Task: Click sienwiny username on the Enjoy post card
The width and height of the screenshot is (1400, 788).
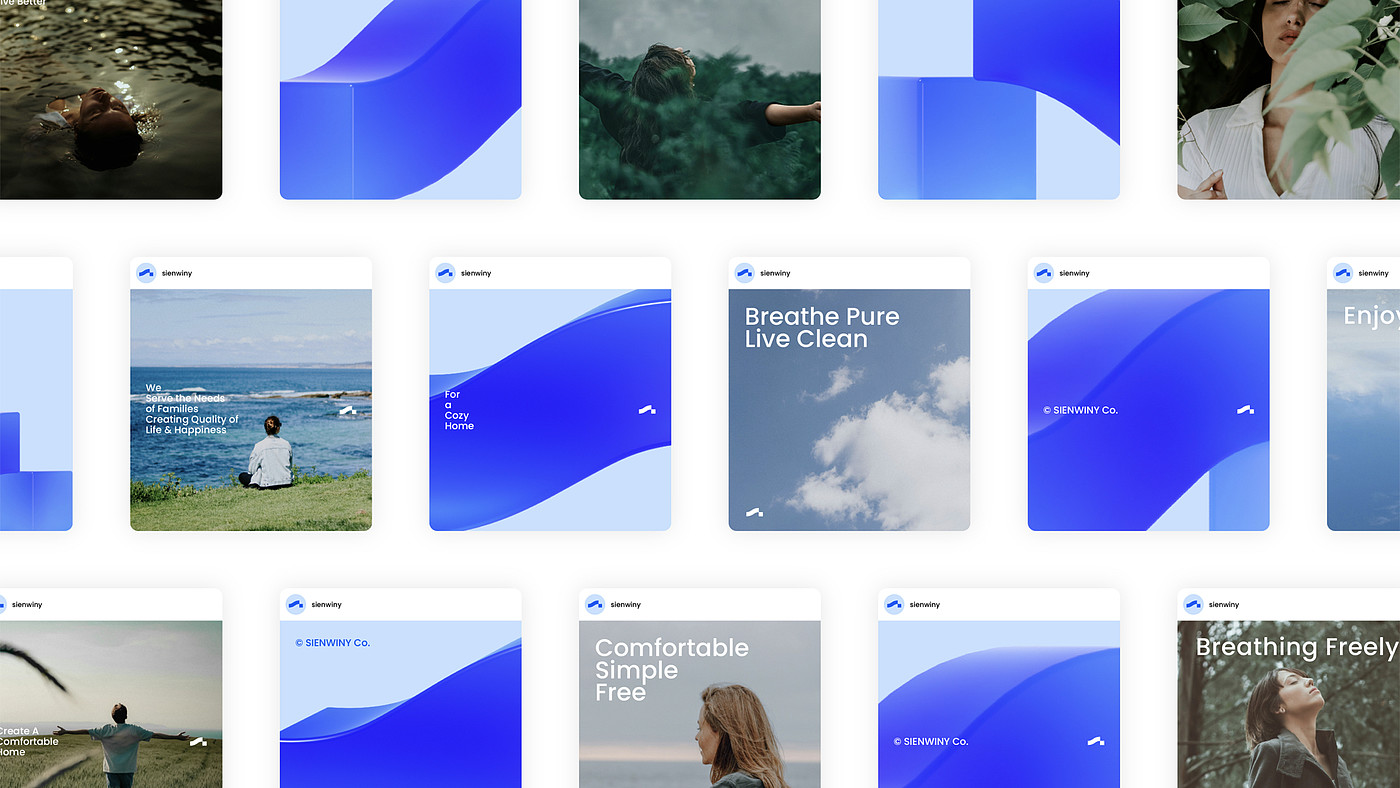Action: [1374, 273]
